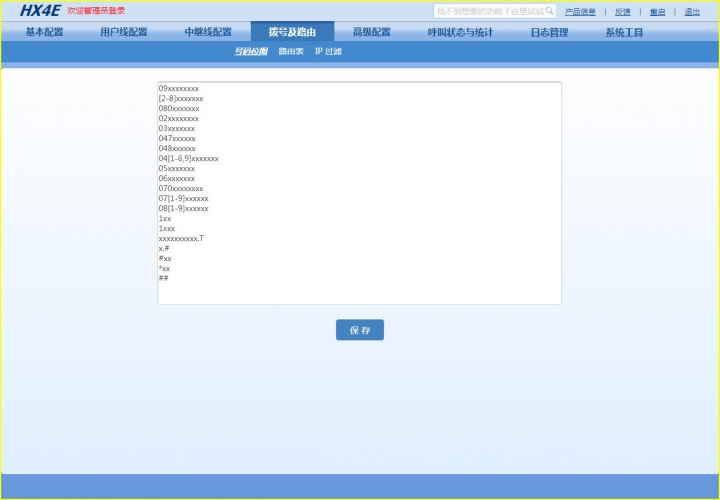Click the line starting with 05
The width and height of the screenshot is (720, 500).
point(177,169)
